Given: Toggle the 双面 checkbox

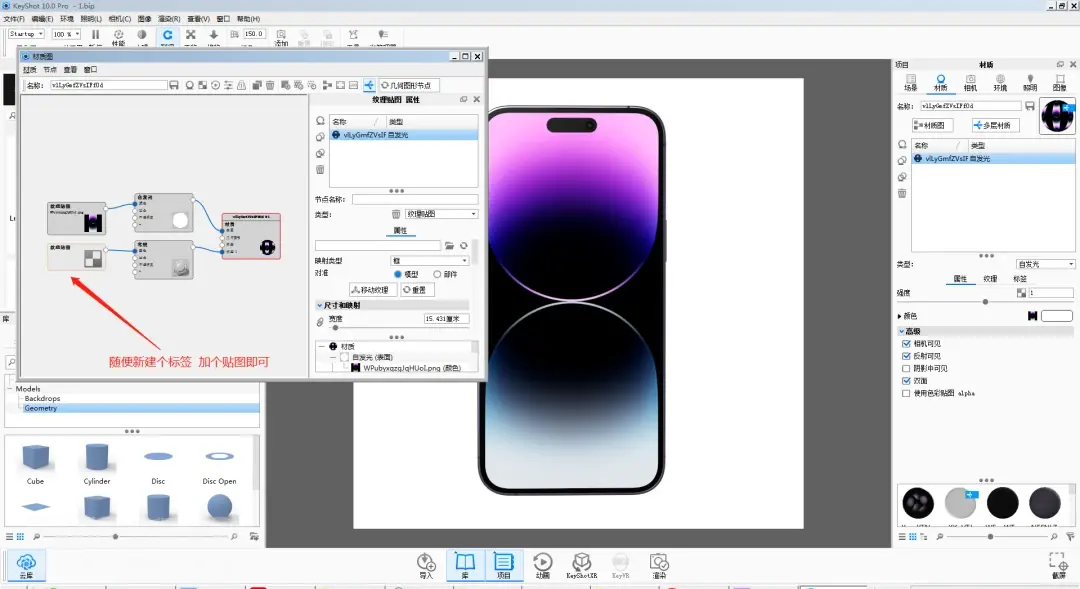Looking at the screenshot, I should click(x=906, y=380).
